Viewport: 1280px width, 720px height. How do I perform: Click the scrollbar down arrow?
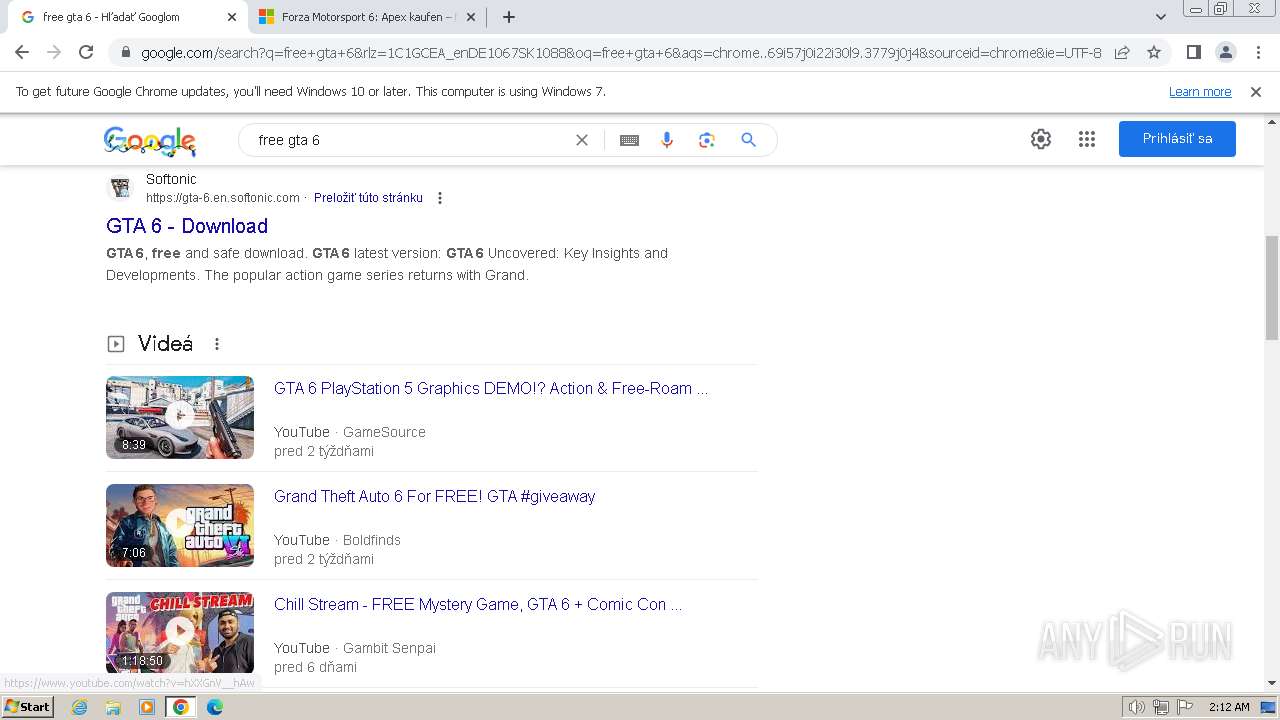pyautogui.click(x=1272, y=683)
